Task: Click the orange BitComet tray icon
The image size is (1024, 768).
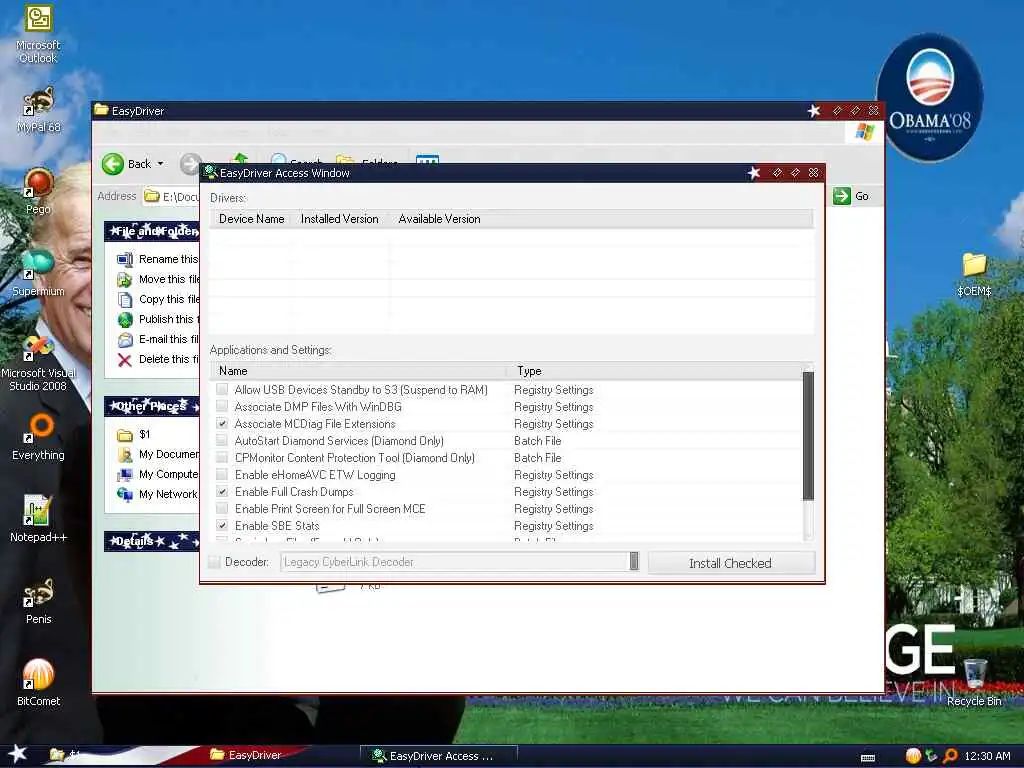Action: pyautogui.click(x=913, y=756)
